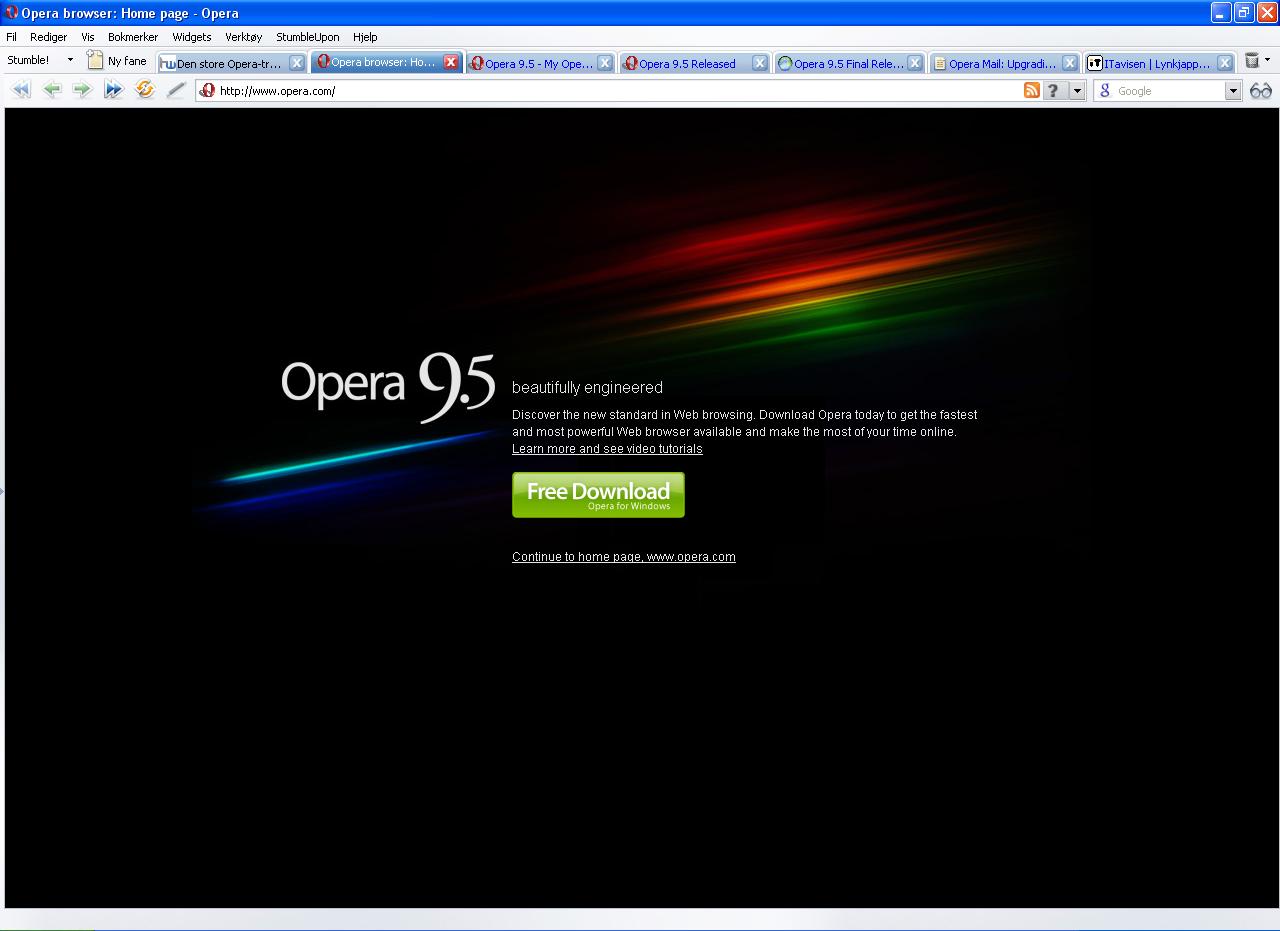Click the Fast Forward button
1280x931 pixels.
(x=113, y=90)
